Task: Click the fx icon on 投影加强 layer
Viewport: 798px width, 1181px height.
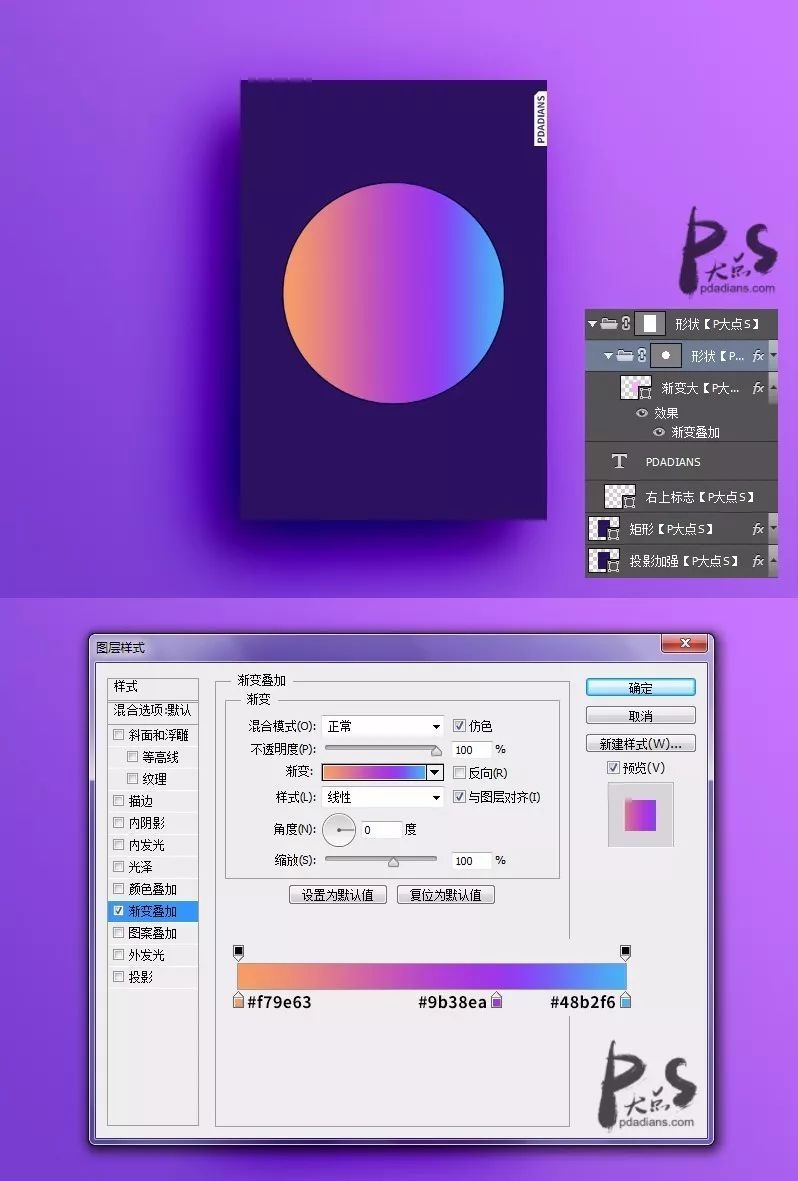Action: tap(758, 561)
